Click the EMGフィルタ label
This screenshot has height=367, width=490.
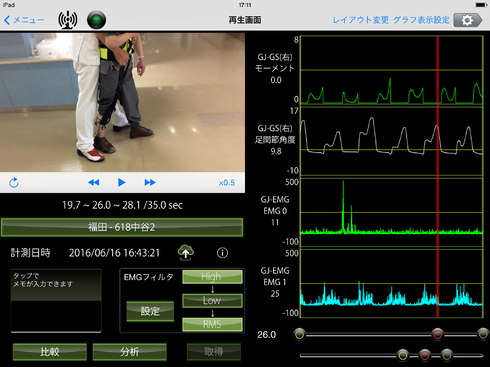pyautogui.click(x=148, y=277)
